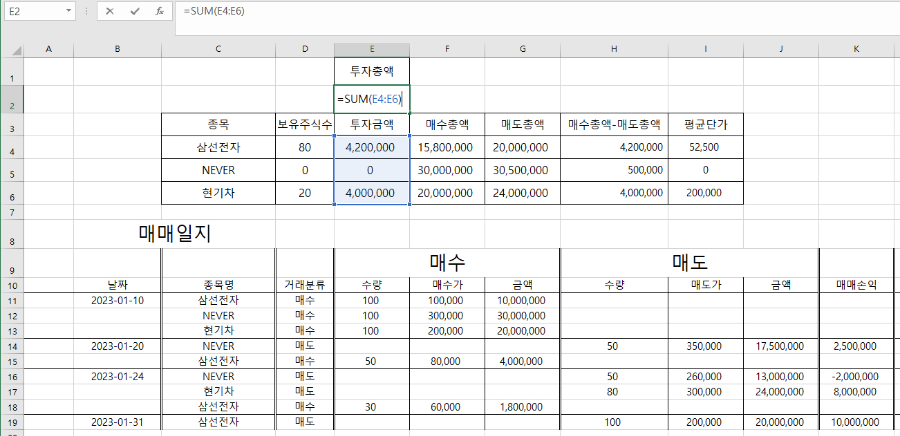Select column J header
900x436 pixels.
(781, 50)
